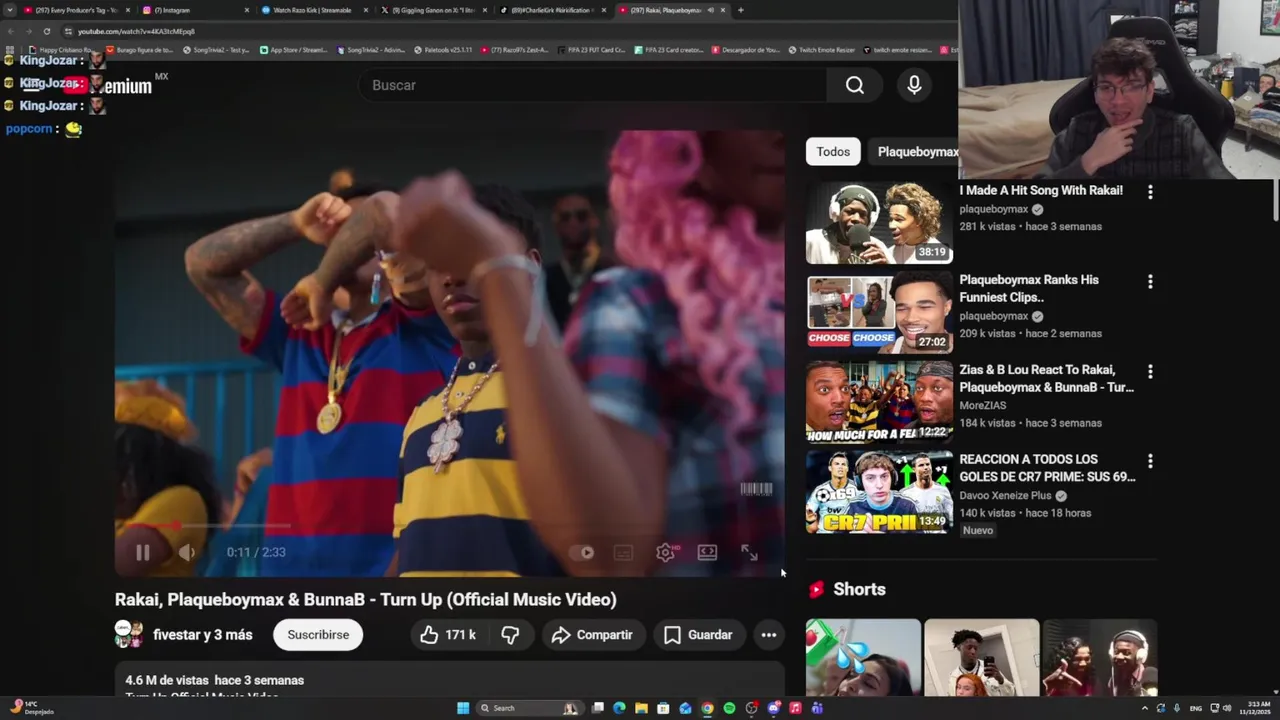Open the Windows Start menu

click(x=463, y=708)
